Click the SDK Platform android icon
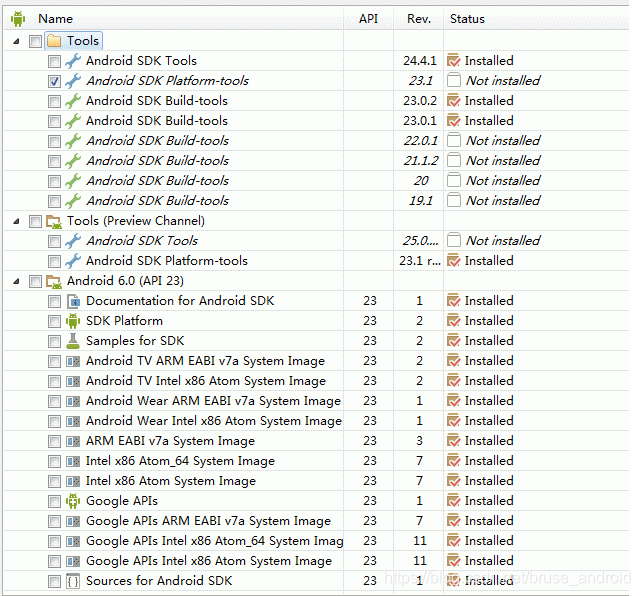640x596 pixels. coord(73,321)
